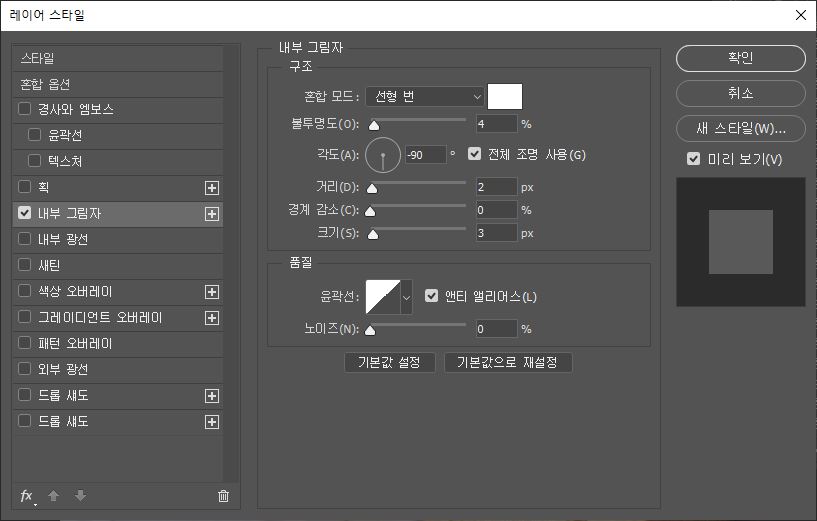Select the 스타일 section

pos(118,58)
